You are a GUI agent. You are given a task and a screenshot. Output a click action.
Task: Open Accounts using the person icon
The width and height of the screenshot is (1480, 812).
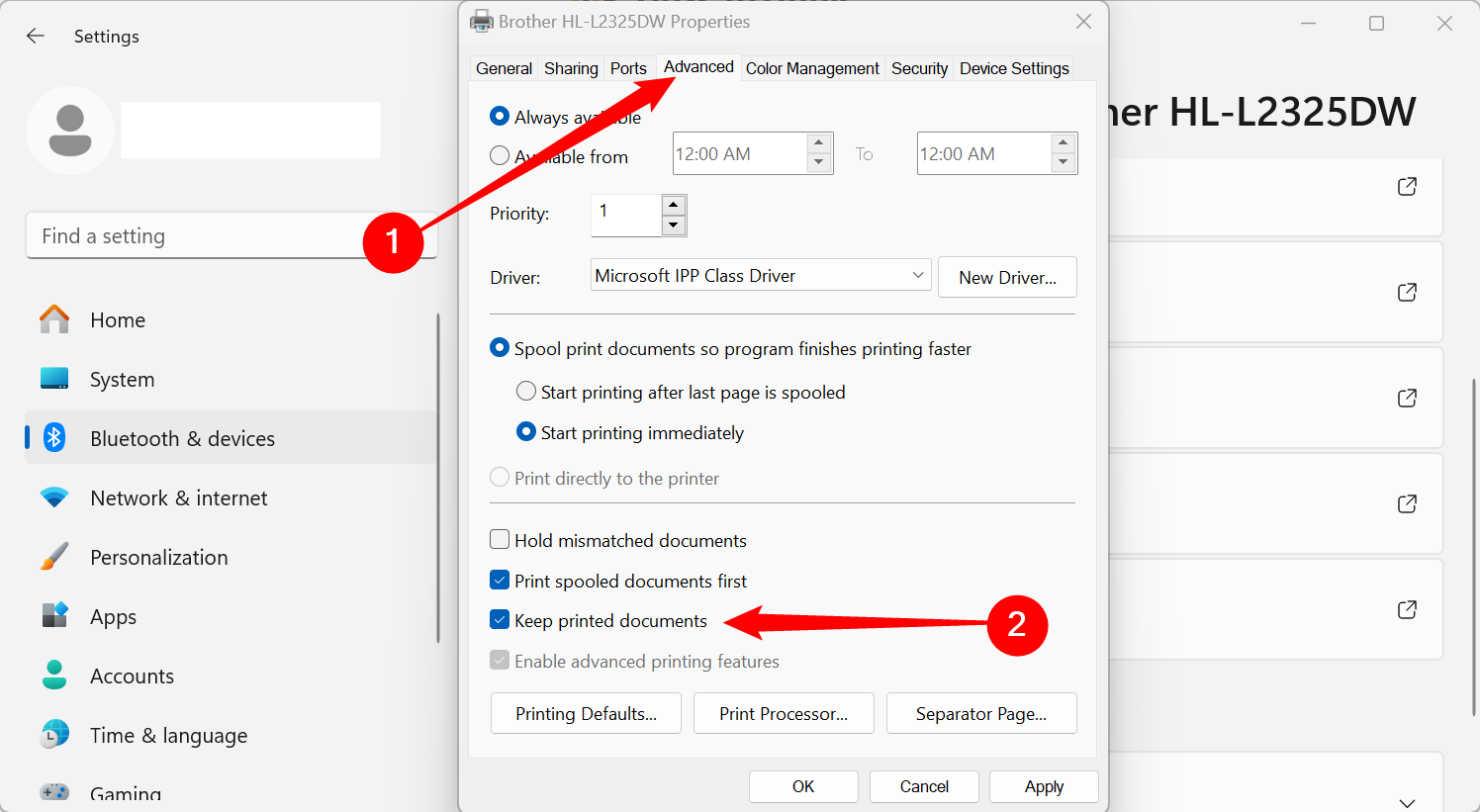coord(53,675)
